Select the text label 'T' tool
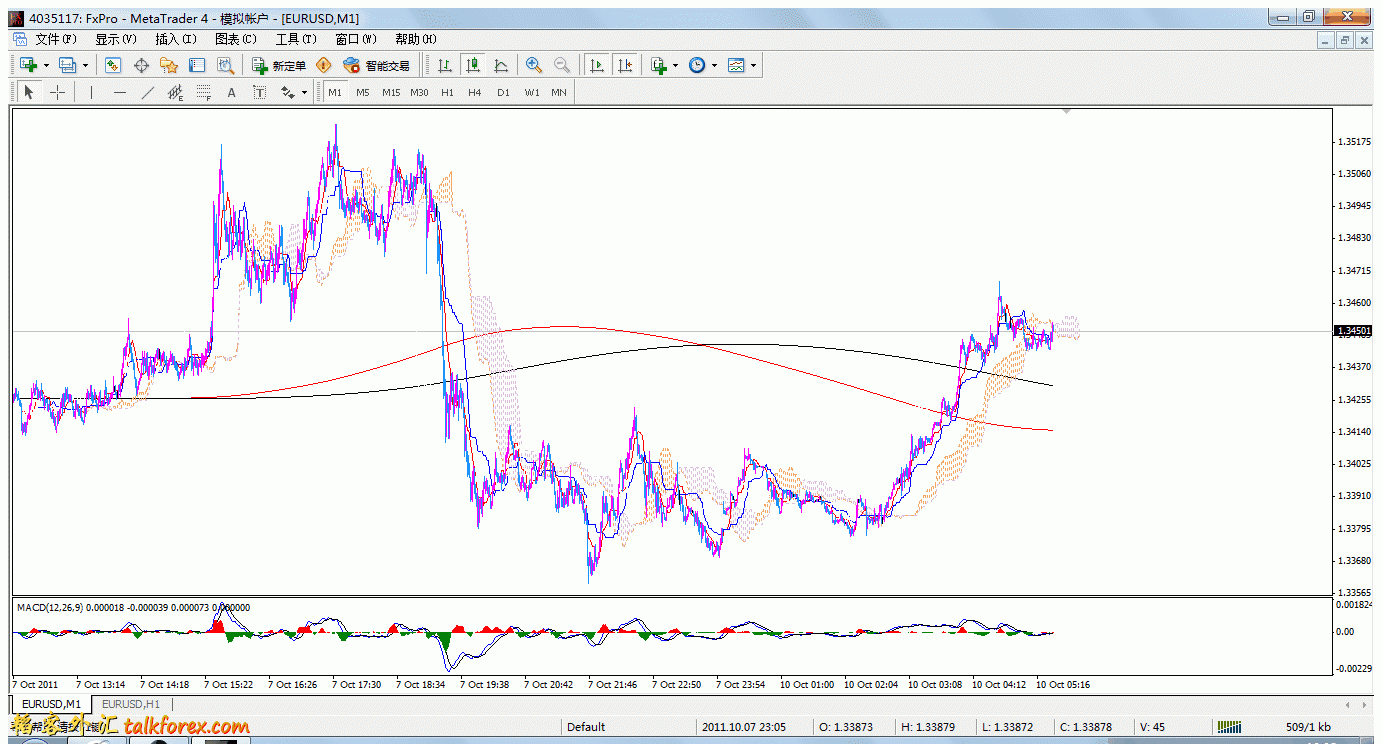Viewport: 1382px width, 744px height. [259, 92]
